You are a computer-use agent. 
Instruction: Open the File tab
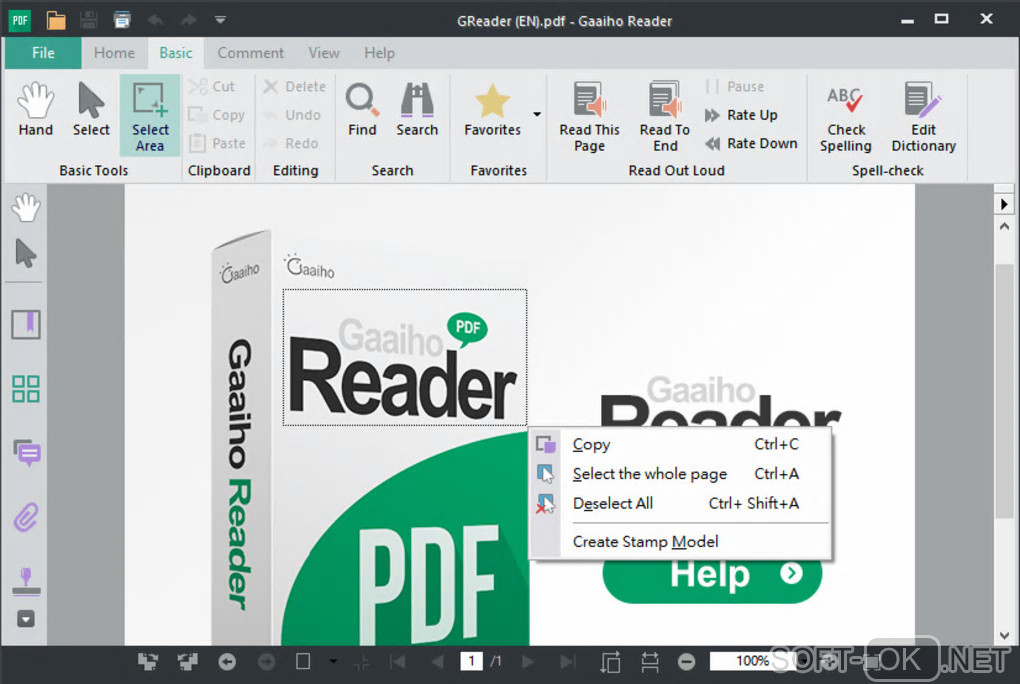tap(43, 53)
